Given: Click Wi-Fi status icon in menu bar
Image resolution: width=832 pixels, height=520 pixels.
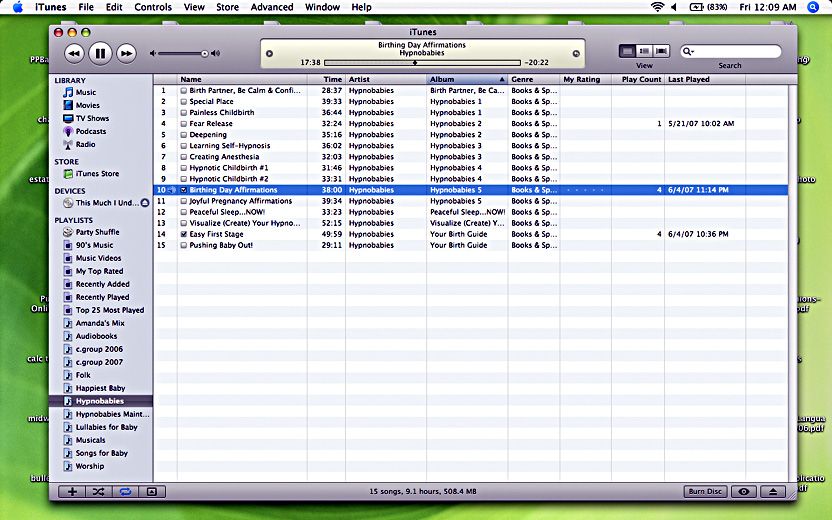Looking at the screenshot, I should coord(657,7).
